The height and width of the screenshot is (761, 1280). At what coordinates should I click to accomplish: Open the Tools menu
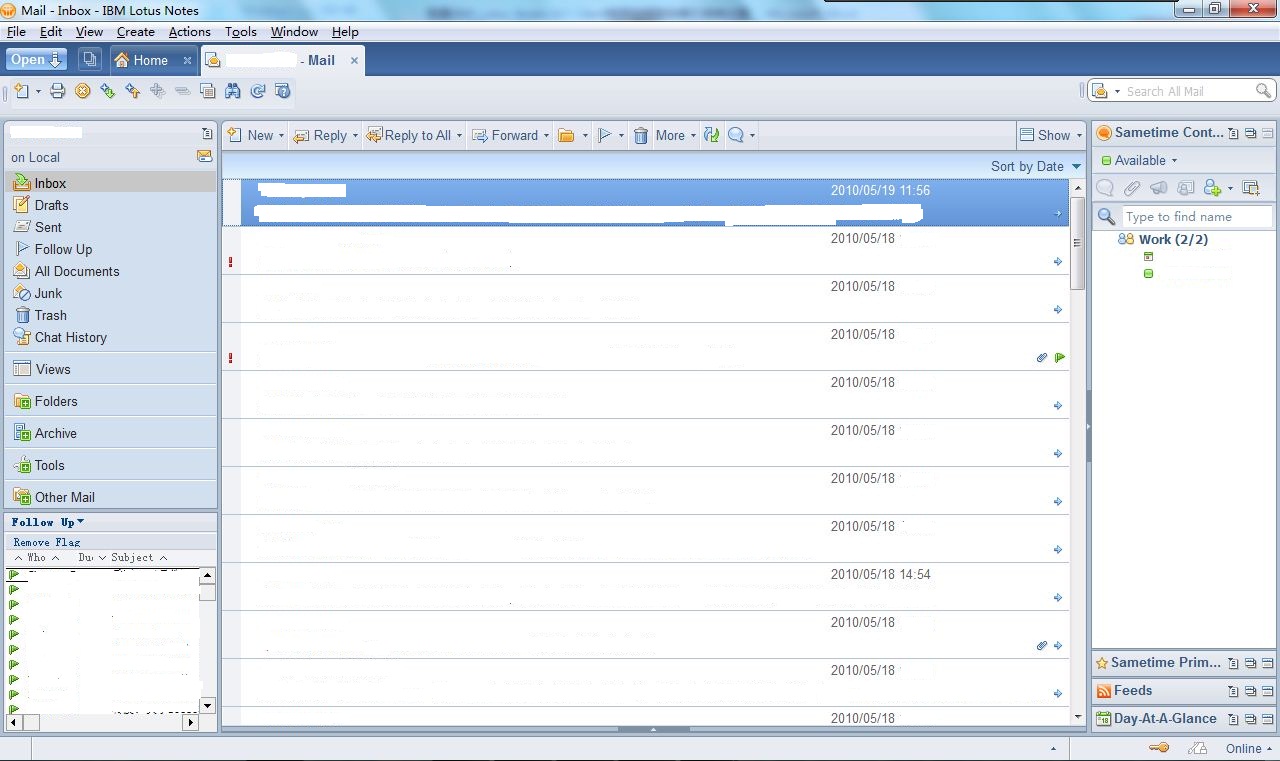241,32
